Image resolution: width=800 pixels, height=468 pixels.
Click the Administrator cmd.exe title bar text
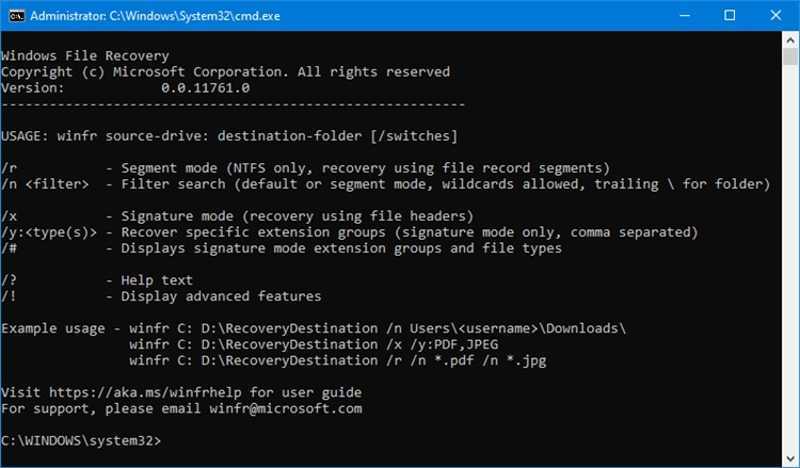click(x=145, y=15)
